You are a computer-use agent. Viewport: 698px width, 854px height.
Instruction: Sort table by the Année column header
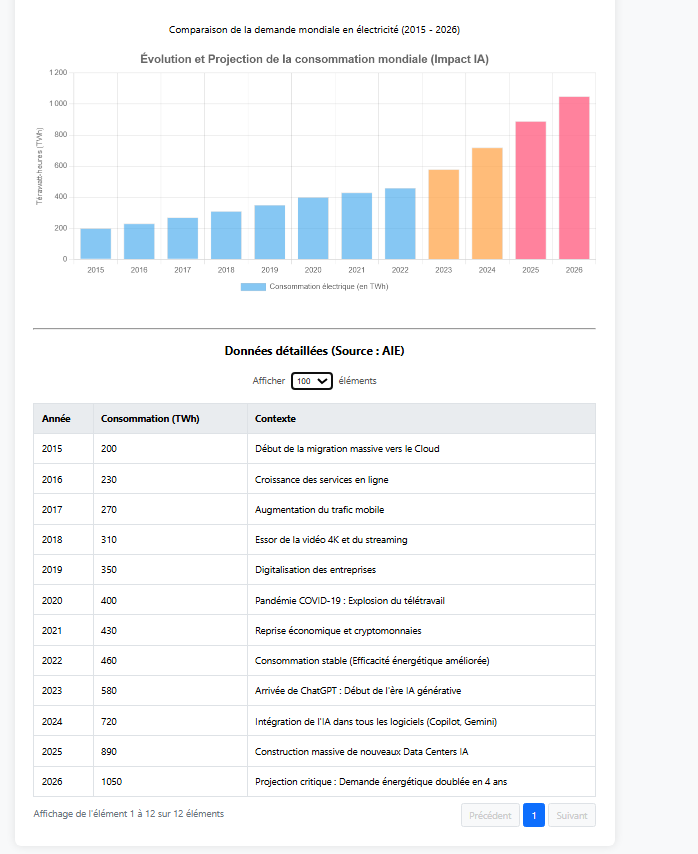tap(57, 418)
